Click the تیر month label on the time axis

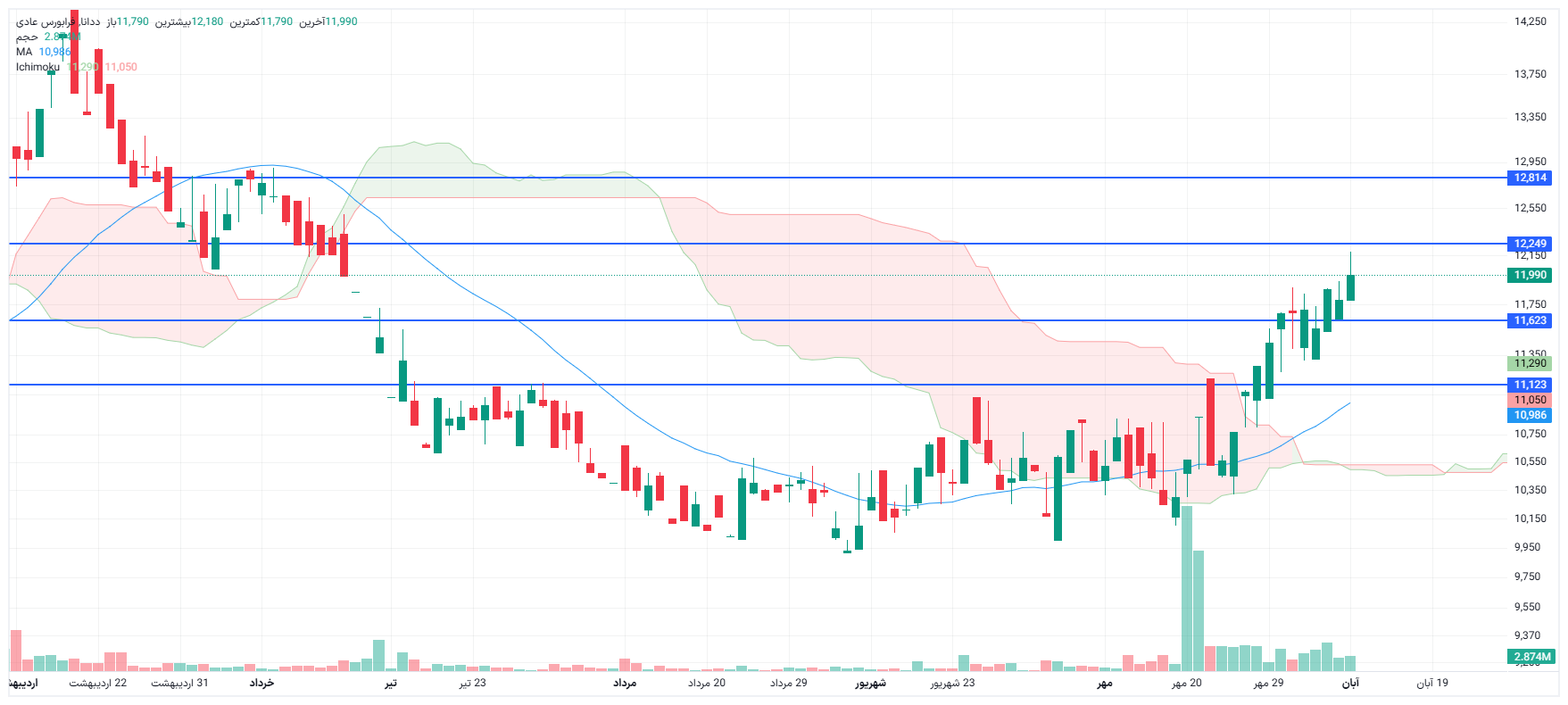390,683
